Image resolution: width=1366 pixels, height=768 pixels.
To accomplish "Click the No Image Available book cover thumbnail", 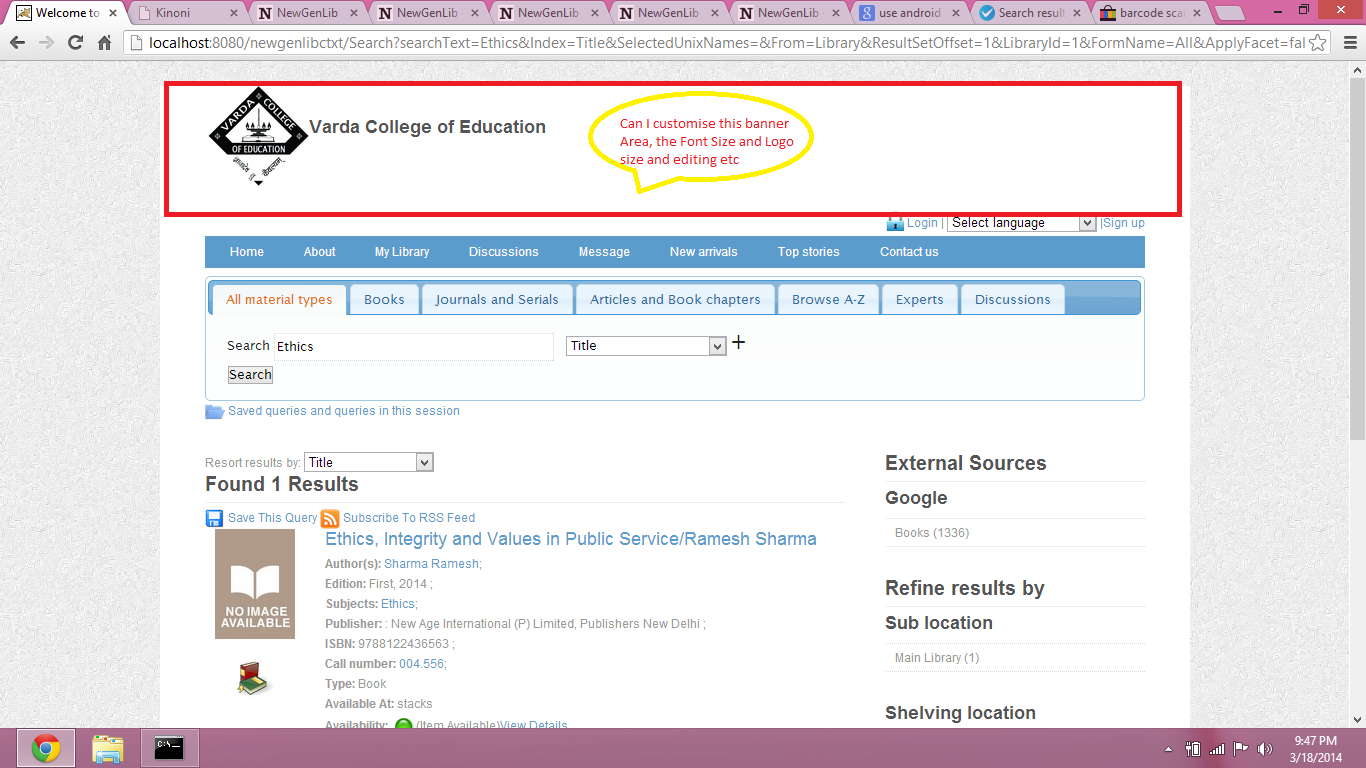I will coord(255,584).
